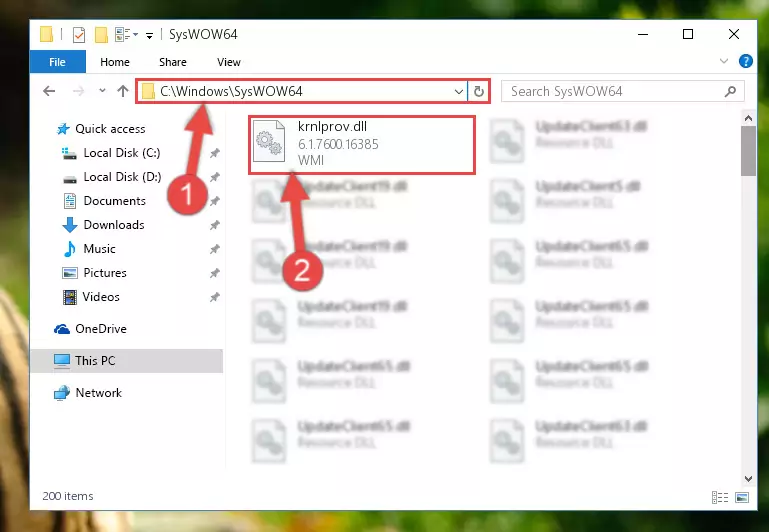Select the View ribbon tab

tap(229, 62)
